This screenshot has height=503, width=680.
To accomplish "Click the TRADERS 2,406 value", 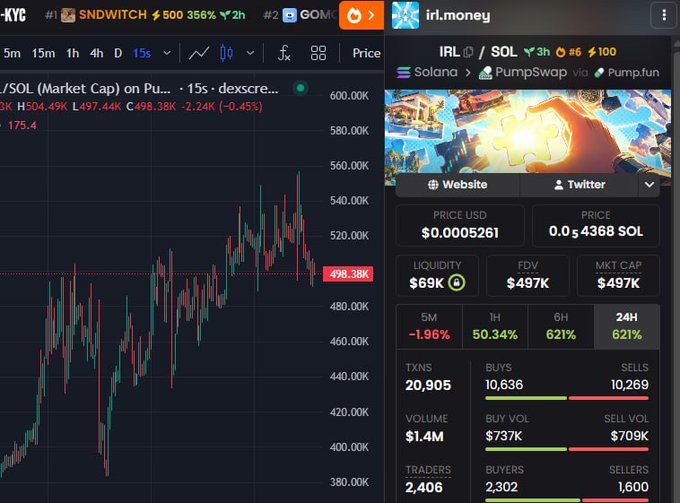I will coord(424,487).
